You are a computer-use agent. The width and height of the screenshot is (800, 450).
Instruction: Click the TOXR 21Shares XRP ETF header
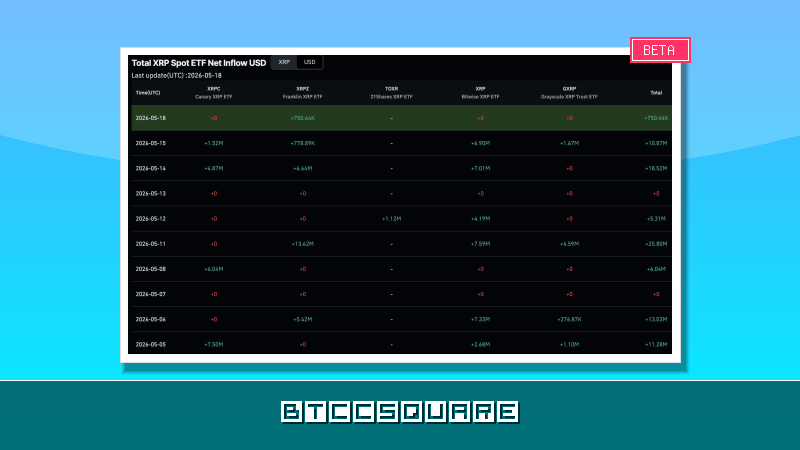point(391,93)
